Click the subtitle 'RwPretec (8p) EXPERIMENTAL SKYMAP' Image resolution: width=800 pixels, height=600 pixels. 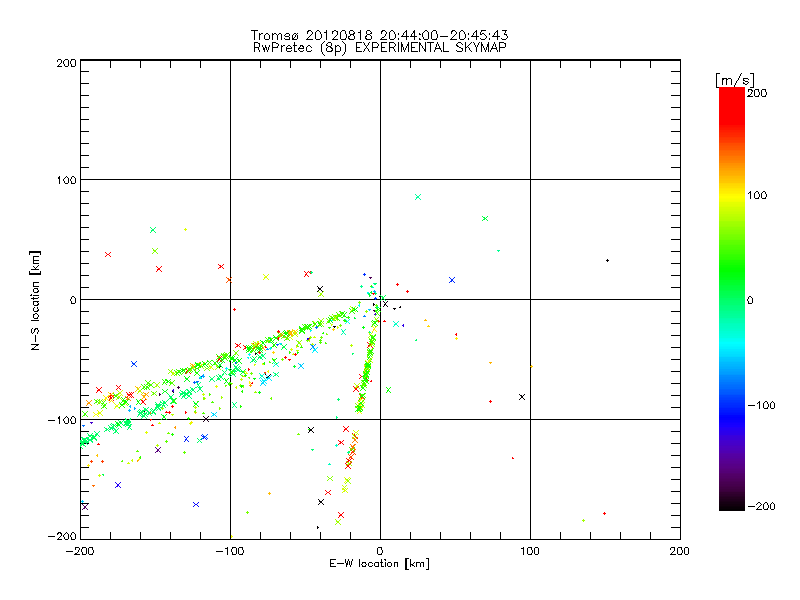coord(379,48)
